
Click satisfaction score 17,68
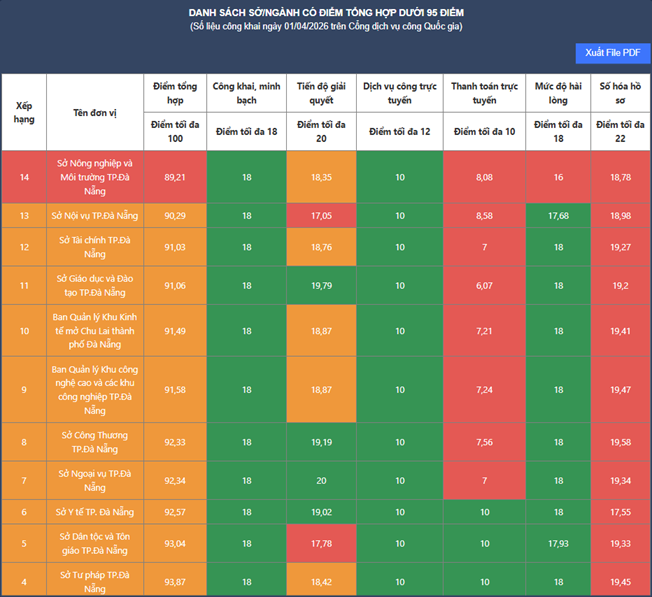click(558, 215)
